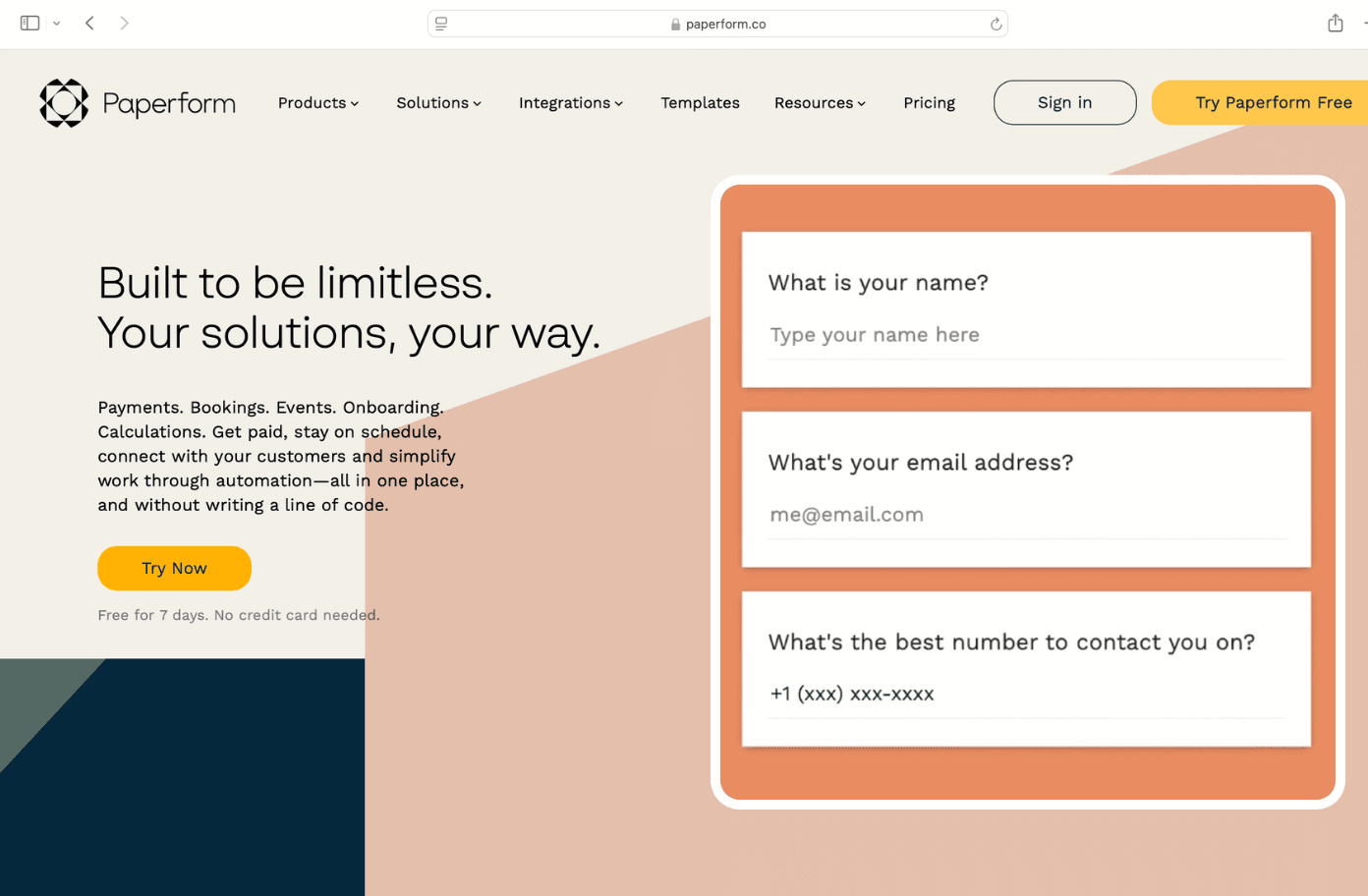Open the browser share menu
This screenshot has width=1368, height=896.
point(1334,22)
